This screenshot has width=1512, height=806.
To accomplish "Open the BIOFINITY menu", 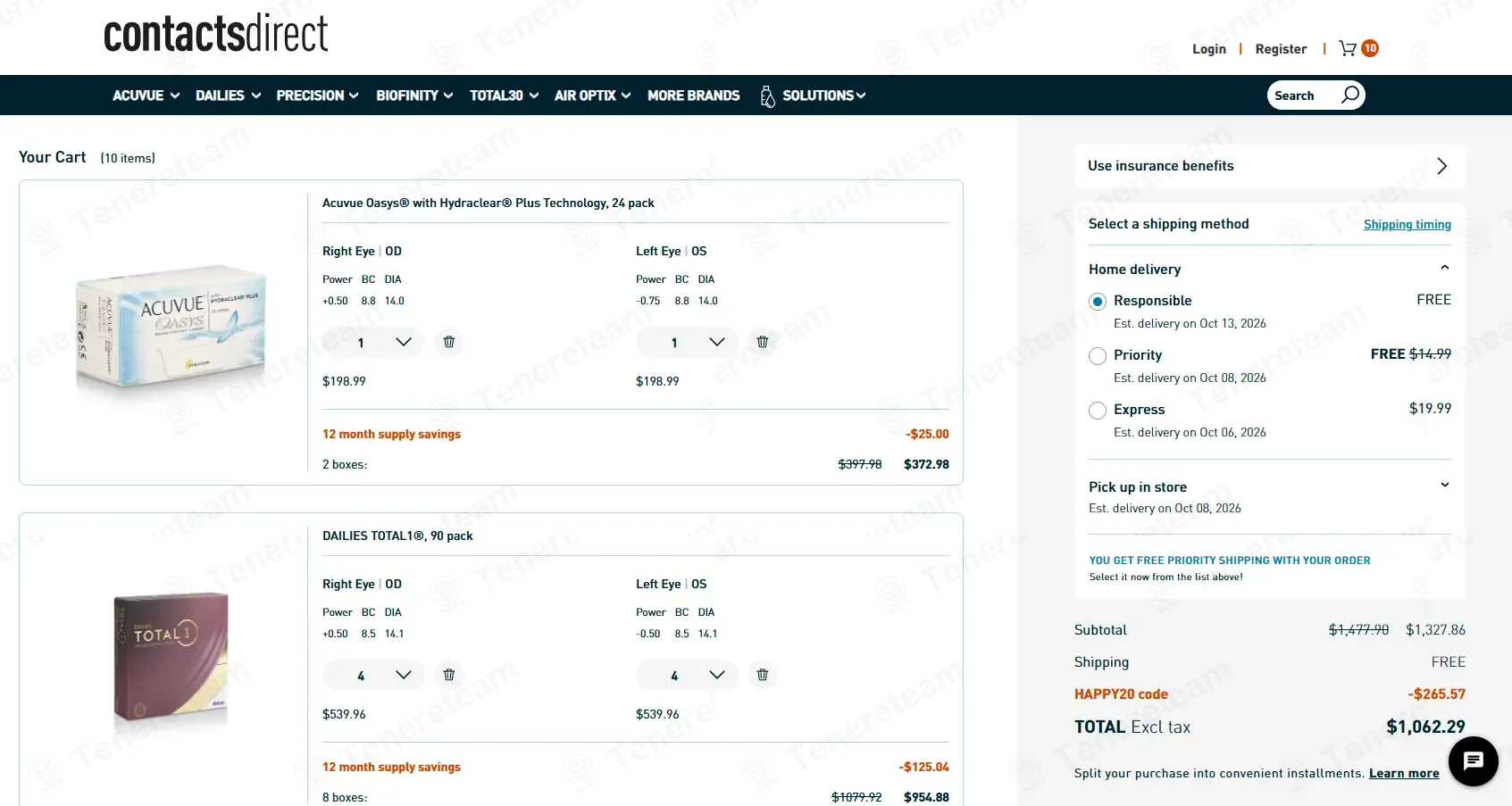I will [x=414, y=96].
